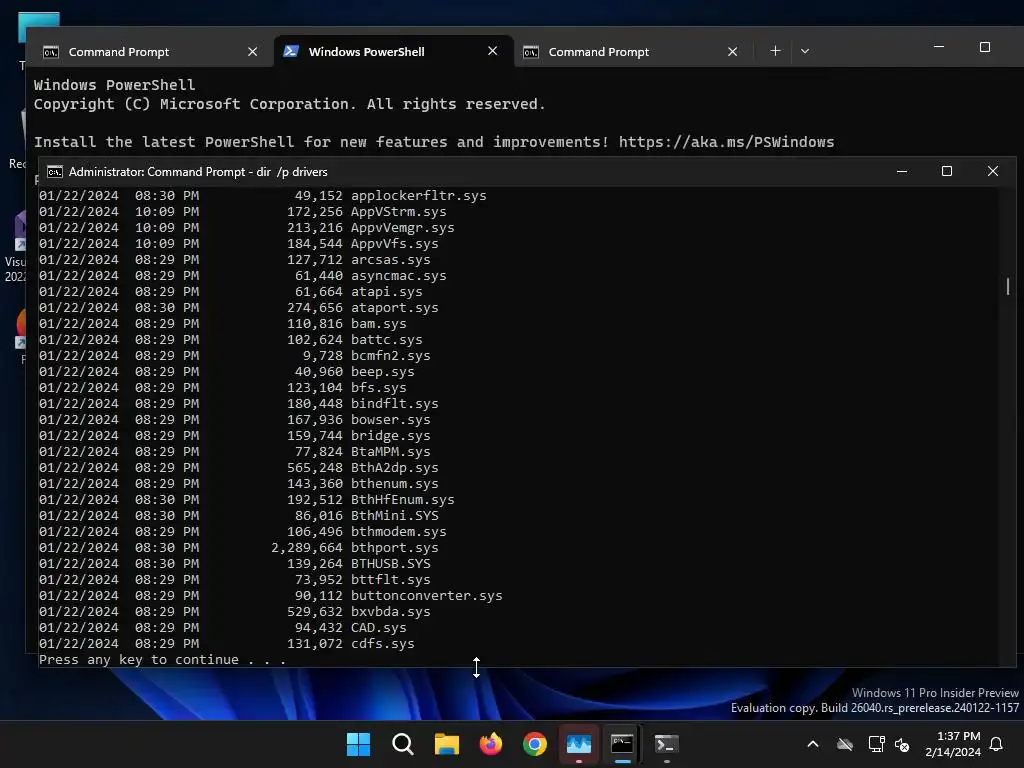This screenshot has height=768, width=1024.
Task: Open the Windows Terminal taskbar icon
Action: click(667, 744)
